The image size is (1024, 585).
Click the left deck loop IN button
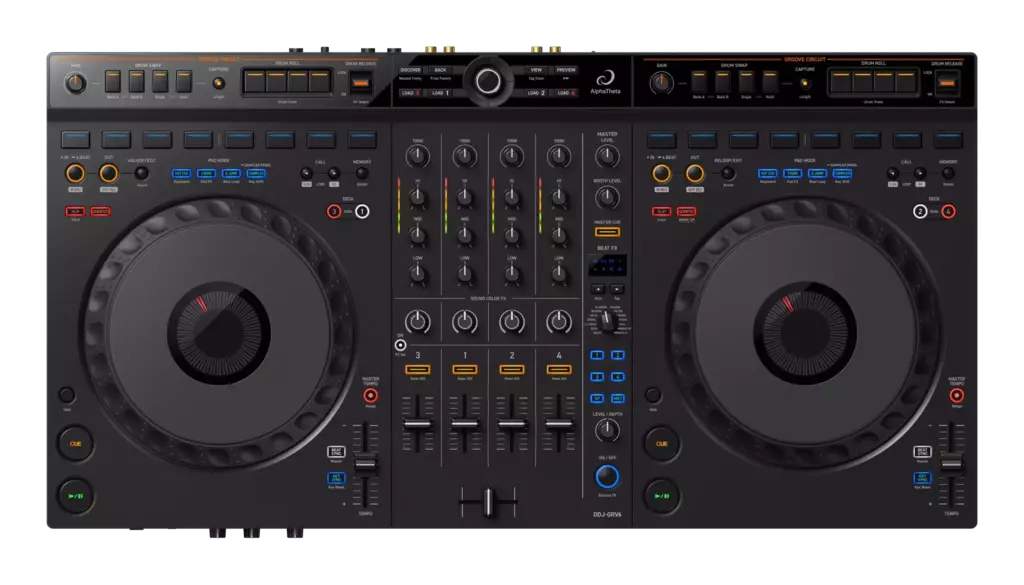click(x=75, y=174)
